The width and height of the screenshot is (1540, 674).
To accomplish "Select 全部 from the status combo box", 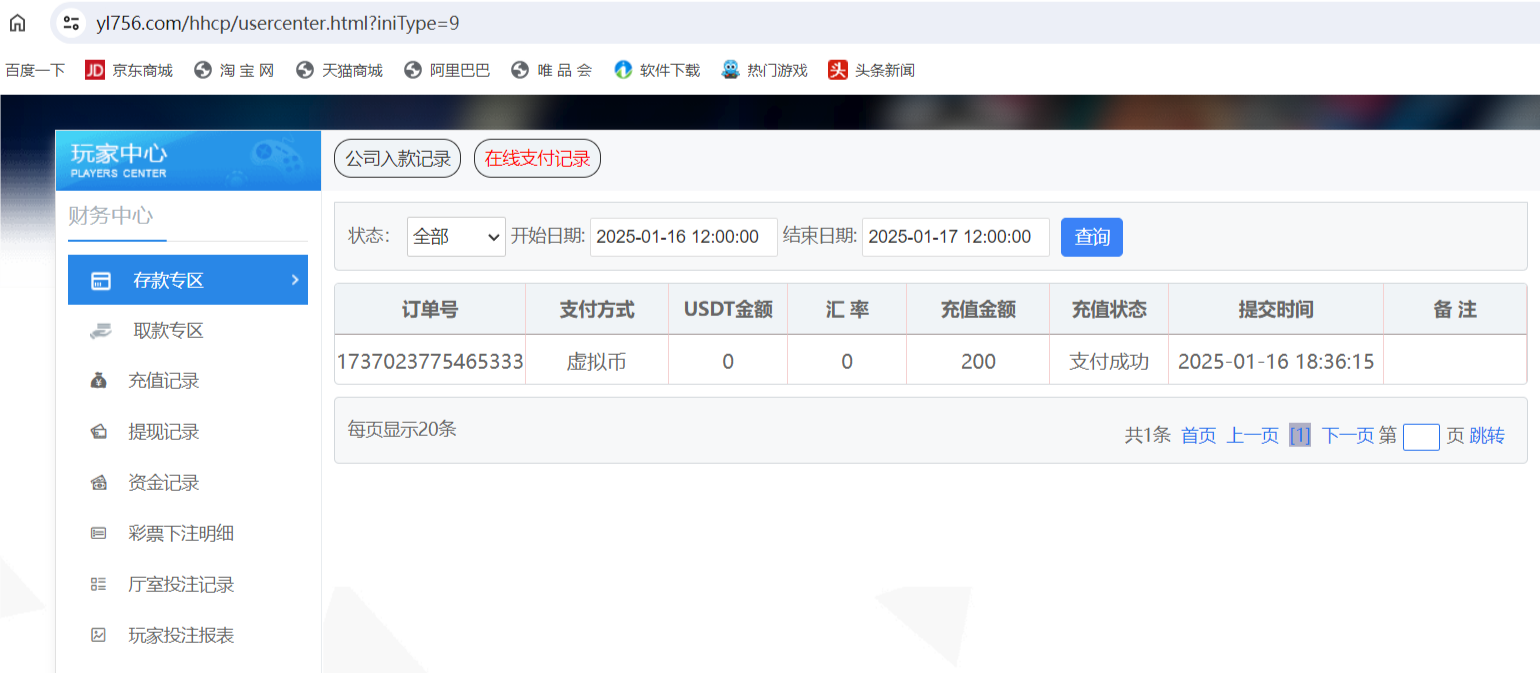I will [455, 237].
